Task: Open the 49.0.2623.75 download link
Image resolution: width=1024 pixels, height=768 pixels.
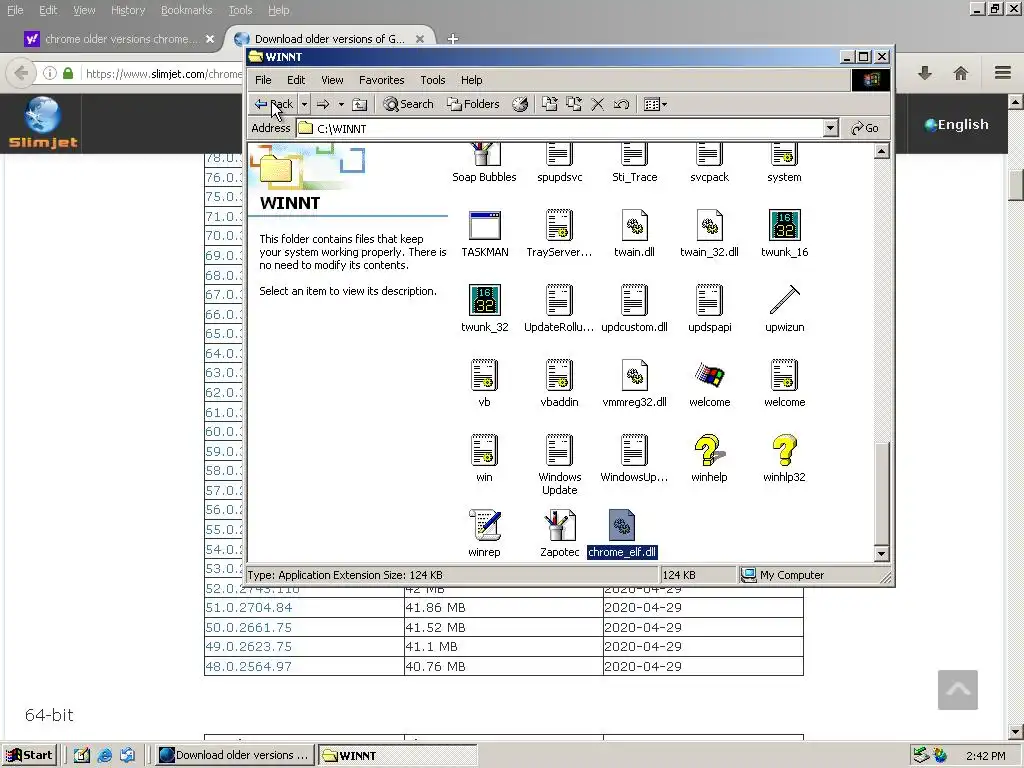Action: click(249, 647)
